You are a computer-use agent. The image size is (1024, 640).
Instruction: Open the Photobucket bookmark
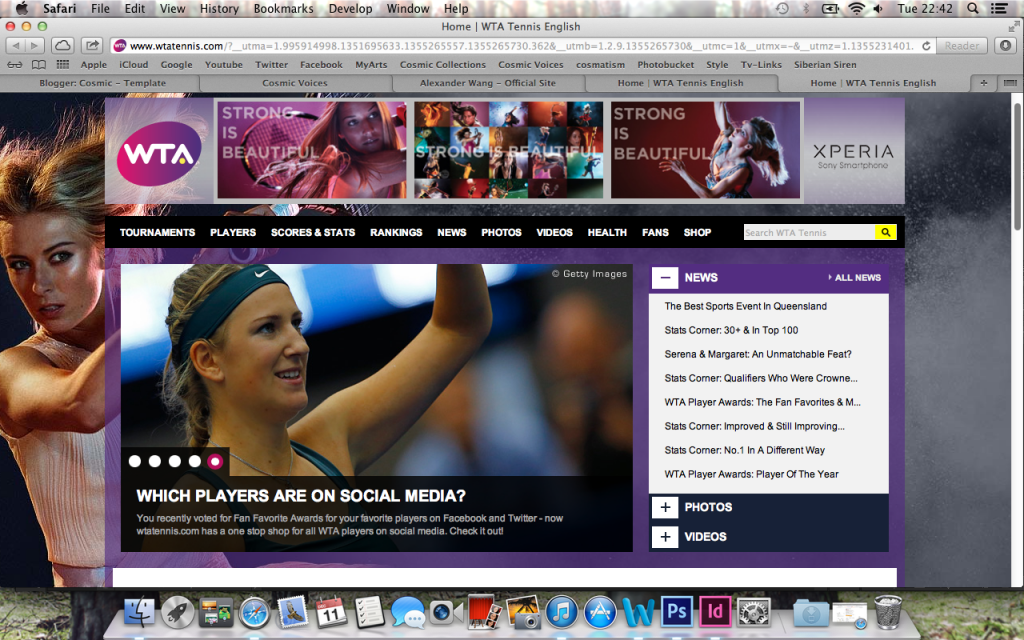pyautogui.click(x=665, y=65)
